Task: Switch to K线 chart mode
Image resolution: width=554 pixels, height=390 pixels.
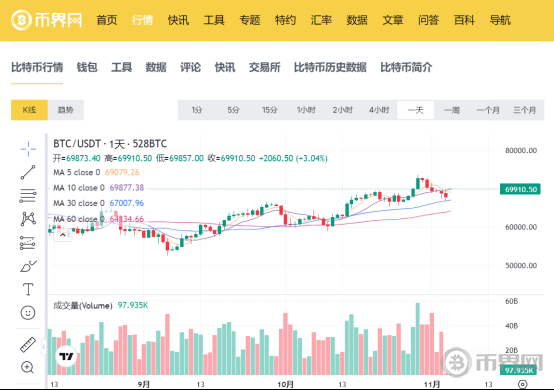Action: pyautogui.click(x=29, y=110)
